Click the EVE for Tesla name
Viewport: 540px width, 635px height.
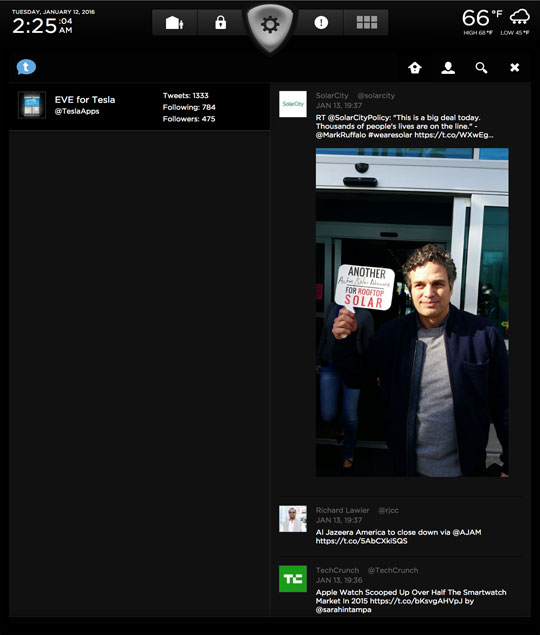point(85,100)
